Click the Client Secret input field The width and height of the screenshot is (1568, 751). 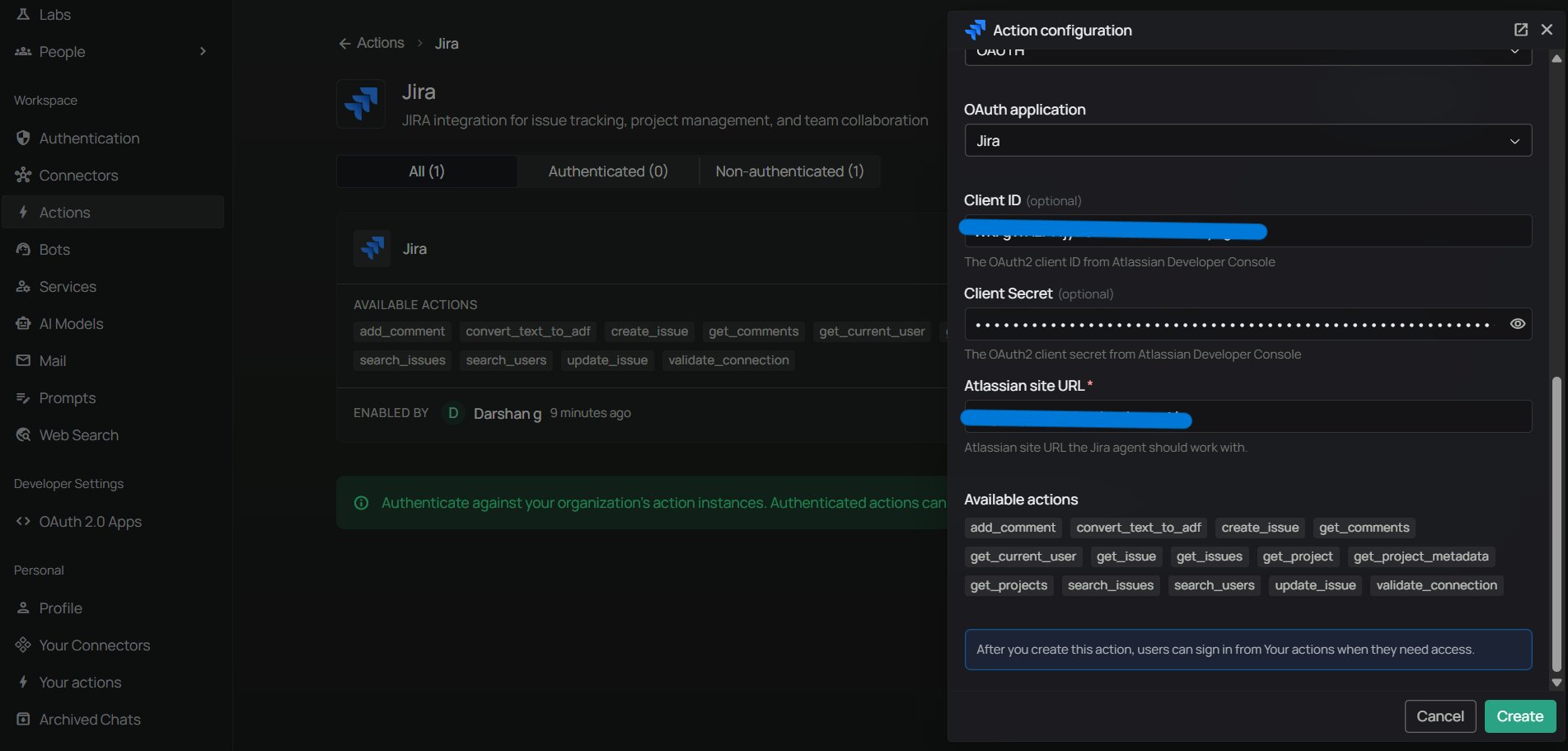tap(1247, 324)
